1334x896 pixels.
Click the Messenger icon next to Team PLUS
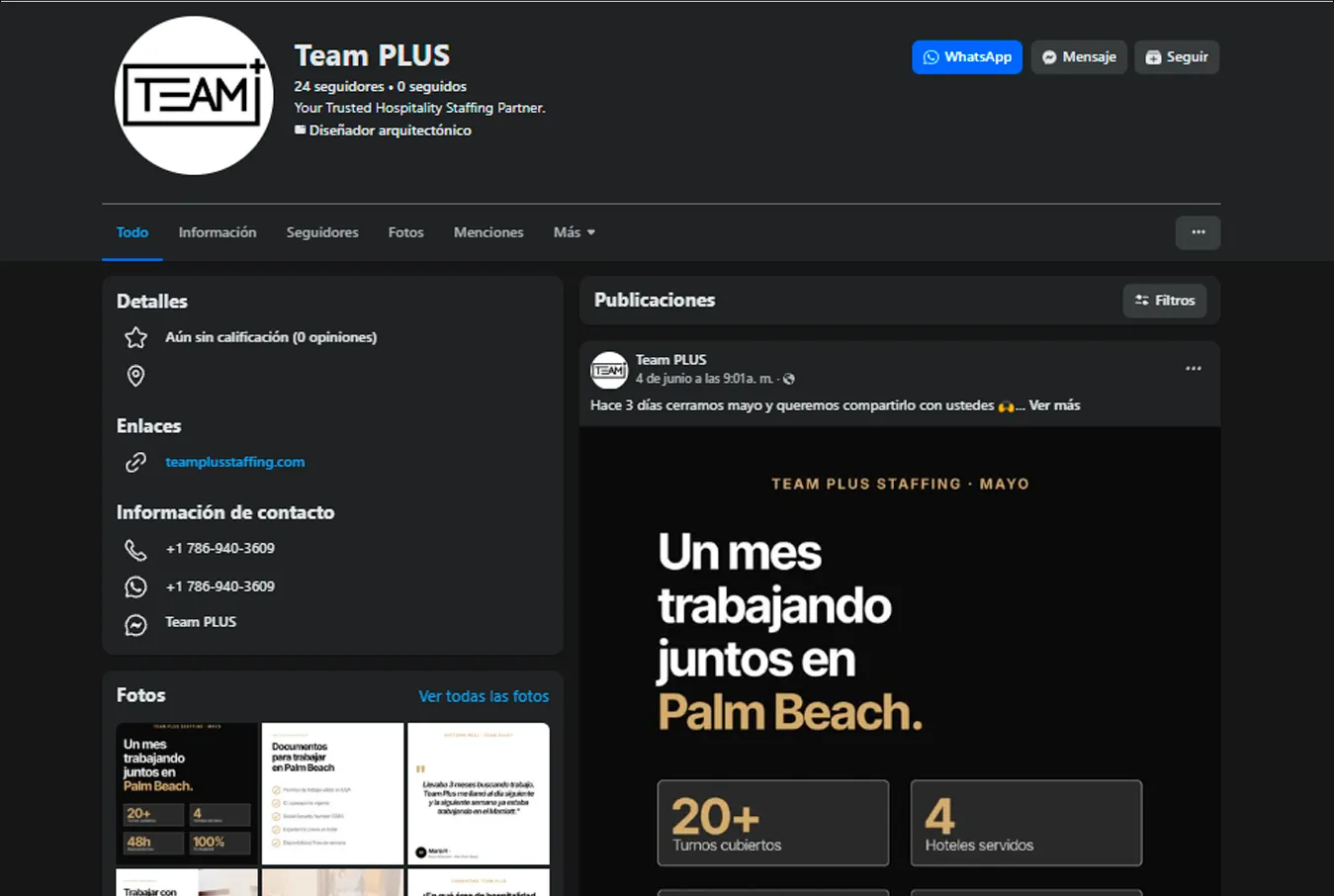coord(135,625)
